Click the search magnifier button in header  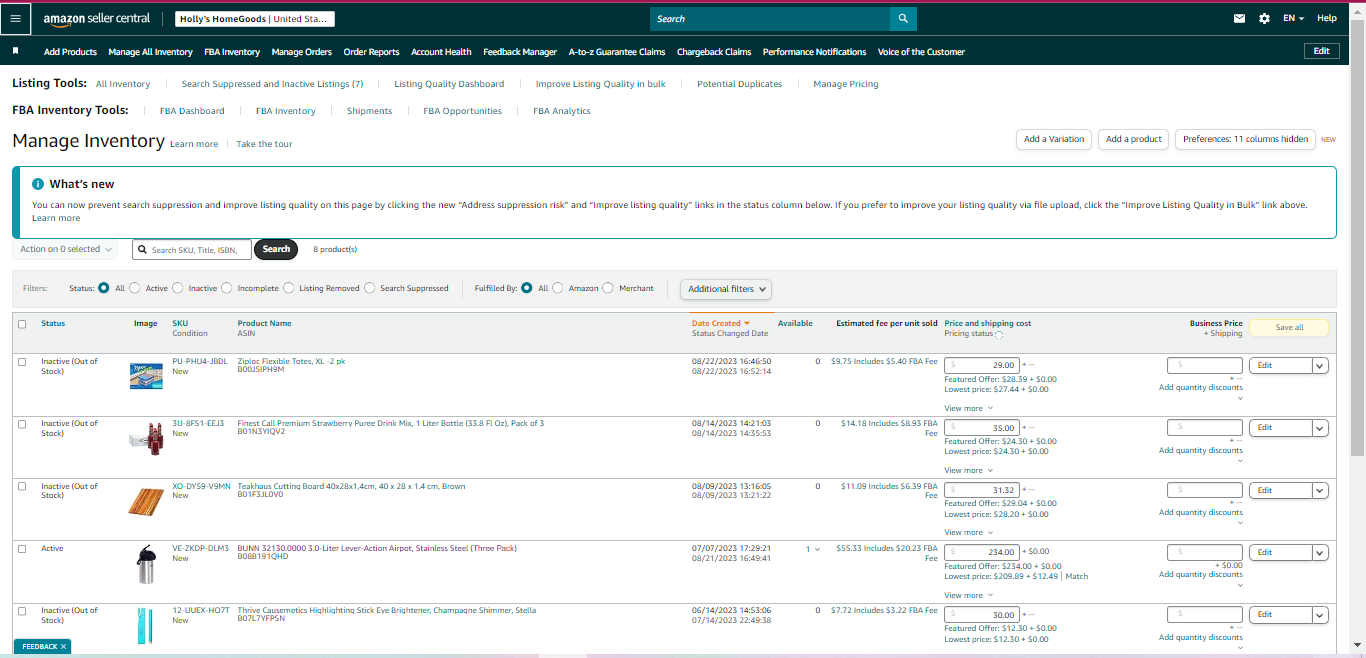click(903, 19)
